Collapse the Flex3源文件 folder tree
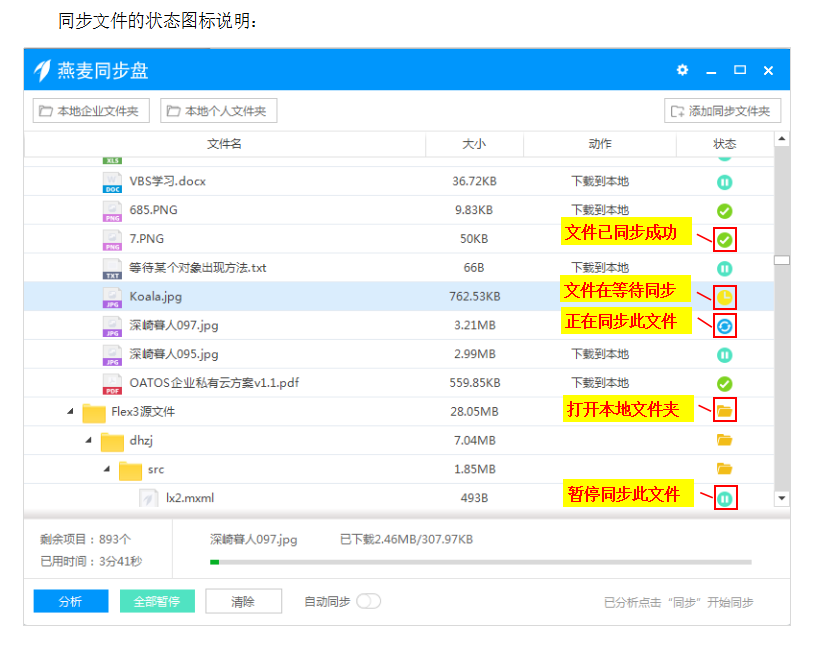The image size is (814, 647). (70, 412)
